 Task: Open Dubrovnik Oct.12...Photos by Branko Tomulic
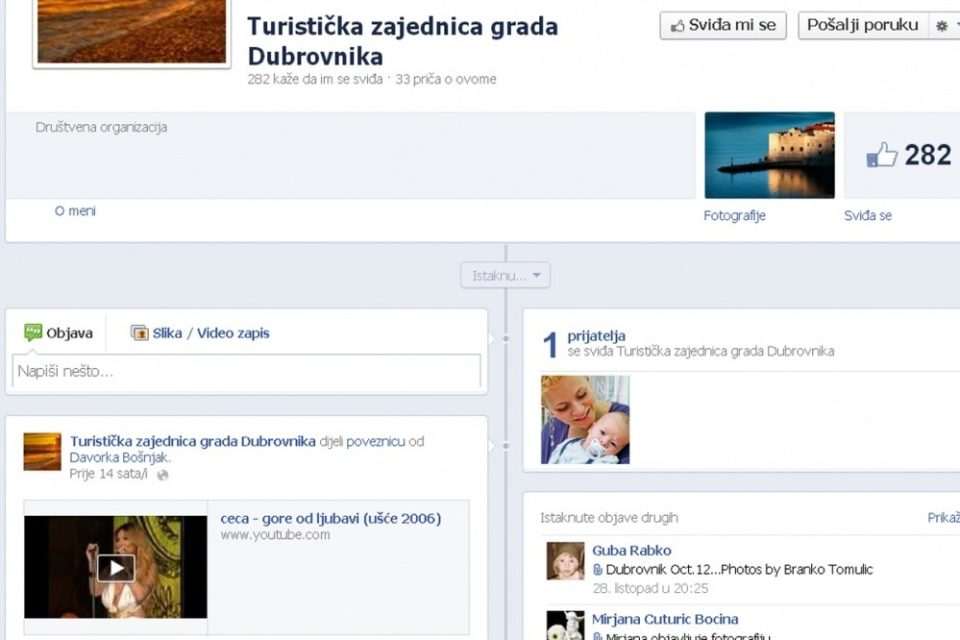pos(739,570)
